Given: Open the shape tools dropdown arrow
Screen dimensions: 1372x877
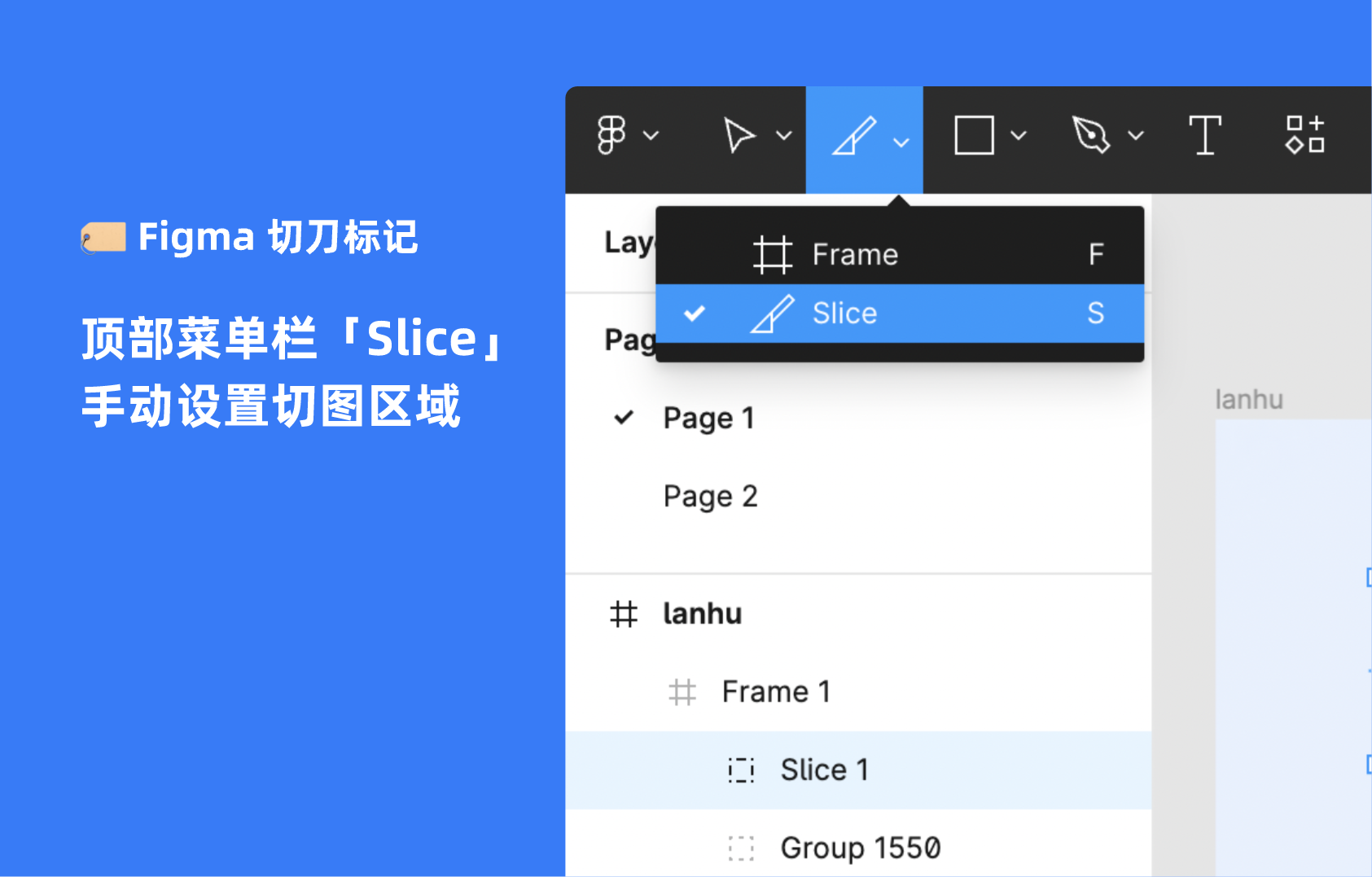Looking at the screenshot, I should tap(1018, 136).
